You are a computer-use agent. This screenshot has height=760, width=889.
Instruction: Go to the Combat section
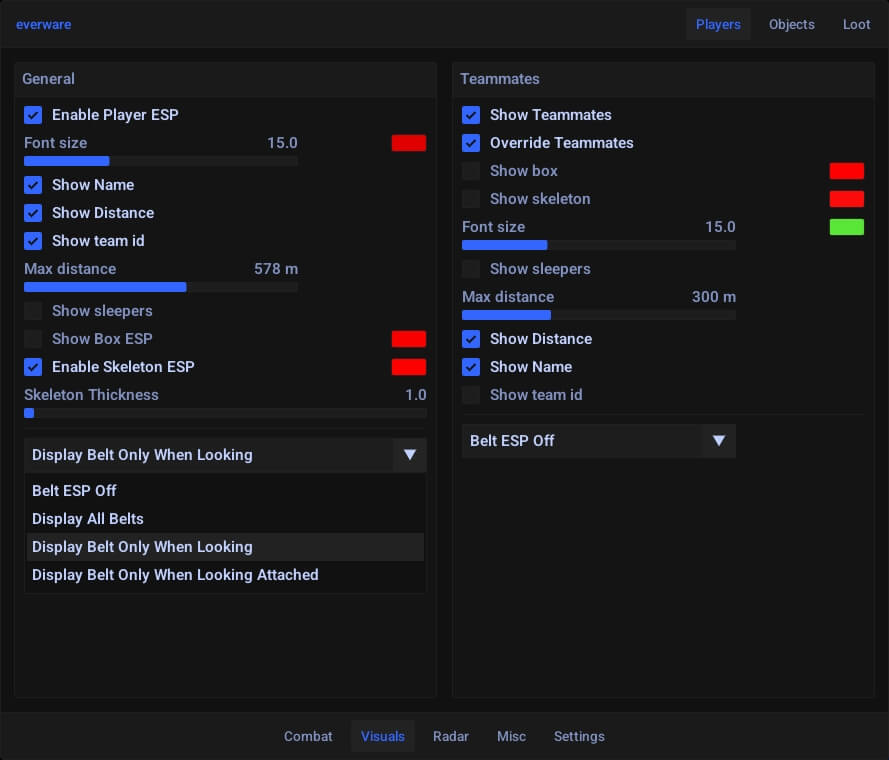coord(308,736)
